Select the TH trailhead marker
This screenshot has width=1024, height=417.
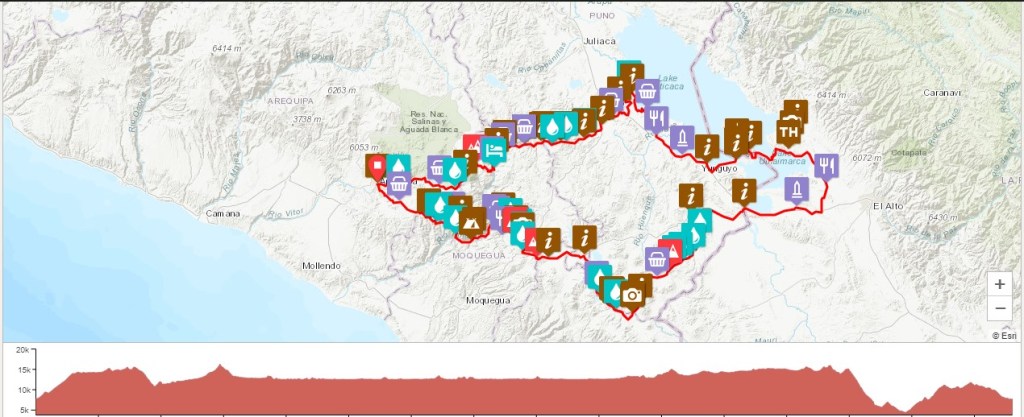point(789,132)
